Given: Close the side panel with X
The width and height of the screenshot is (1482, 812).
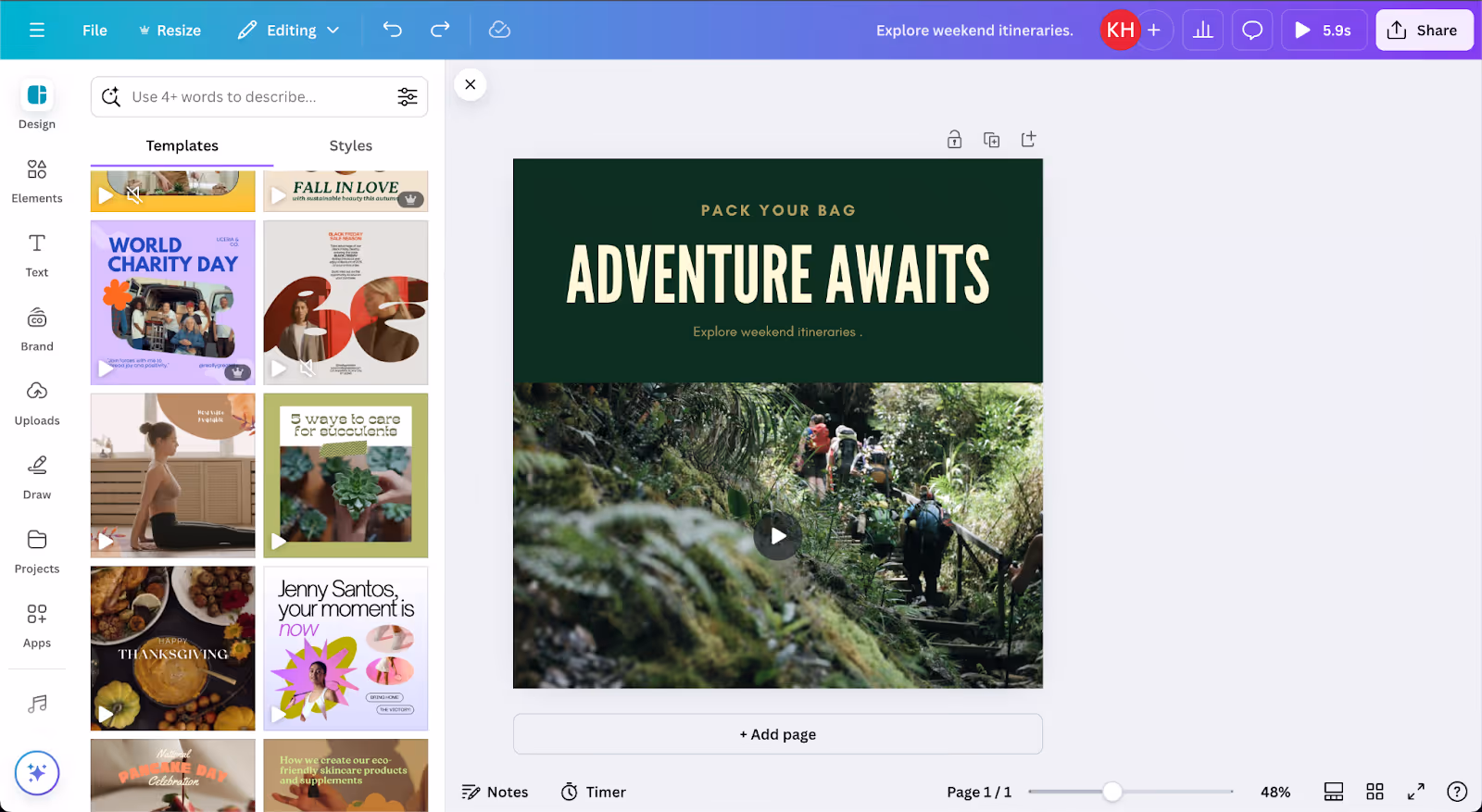Looking at the screenshot, I should click(x=471, y=84).
